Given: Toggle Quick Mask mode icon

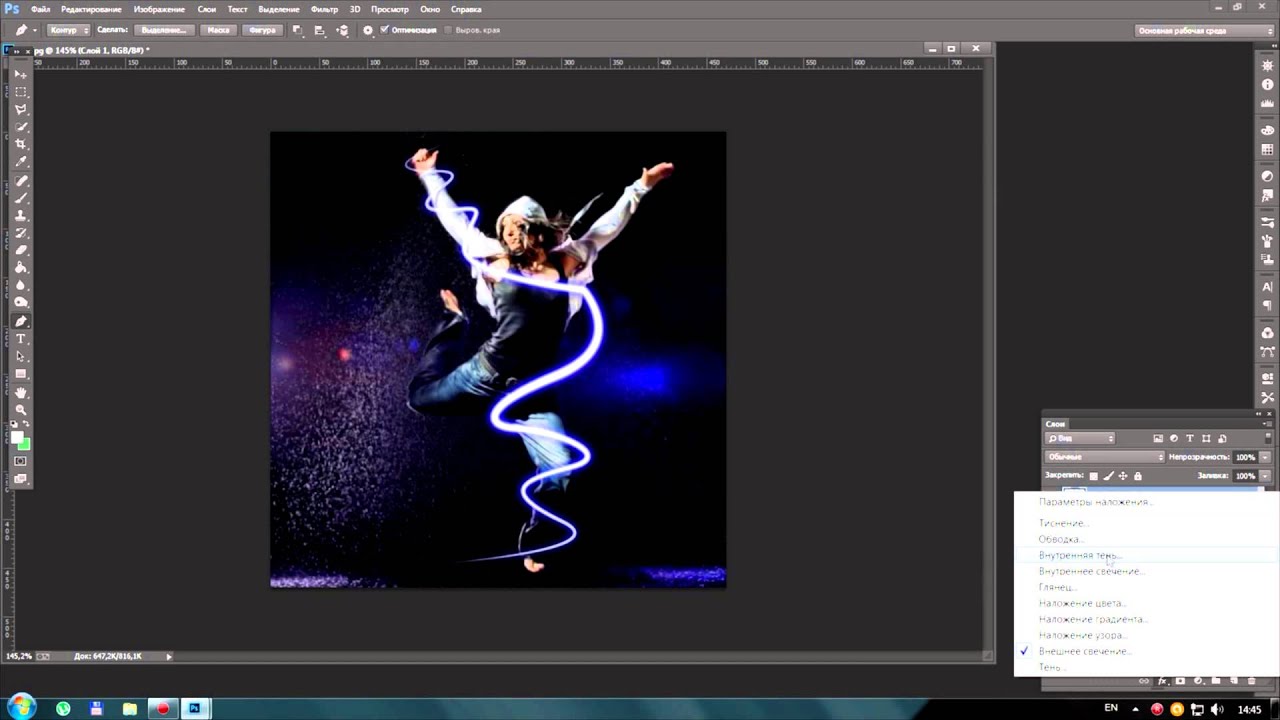Looking at the screenshot, I should pos(21,463).
